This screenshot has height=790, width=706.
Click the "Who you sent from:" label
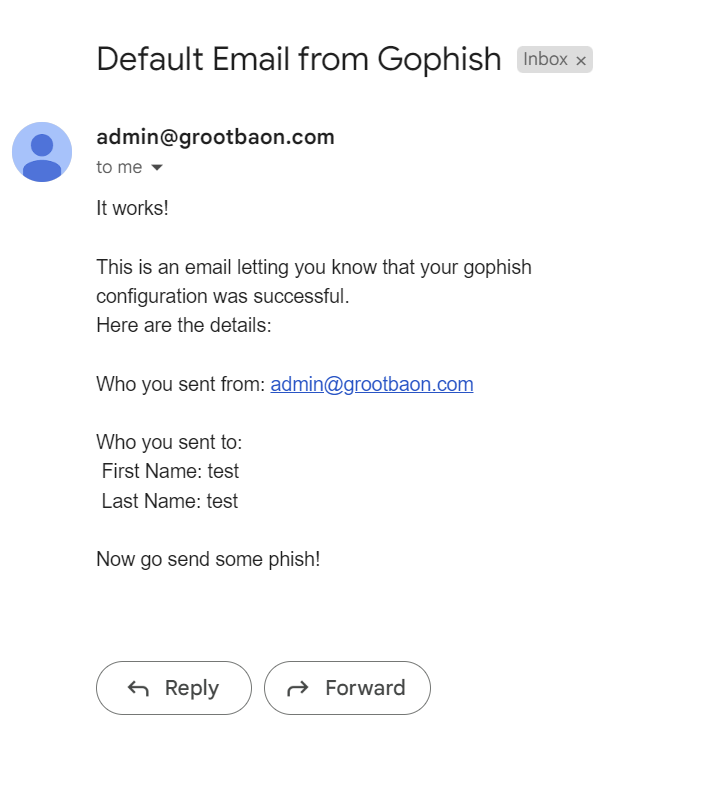pyautogui.click(x=180, y=384)
